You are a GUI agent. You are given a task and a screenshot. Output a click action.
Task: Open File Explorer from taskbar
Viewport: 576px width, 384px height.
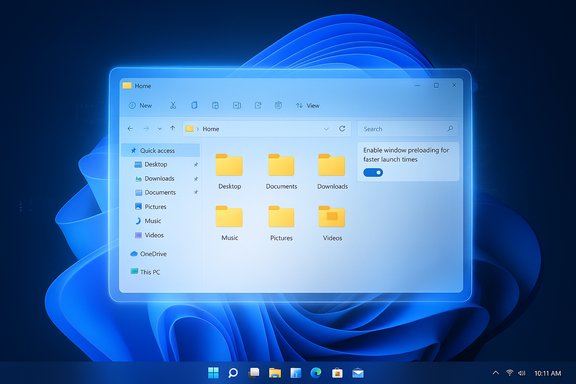point(275,373)
